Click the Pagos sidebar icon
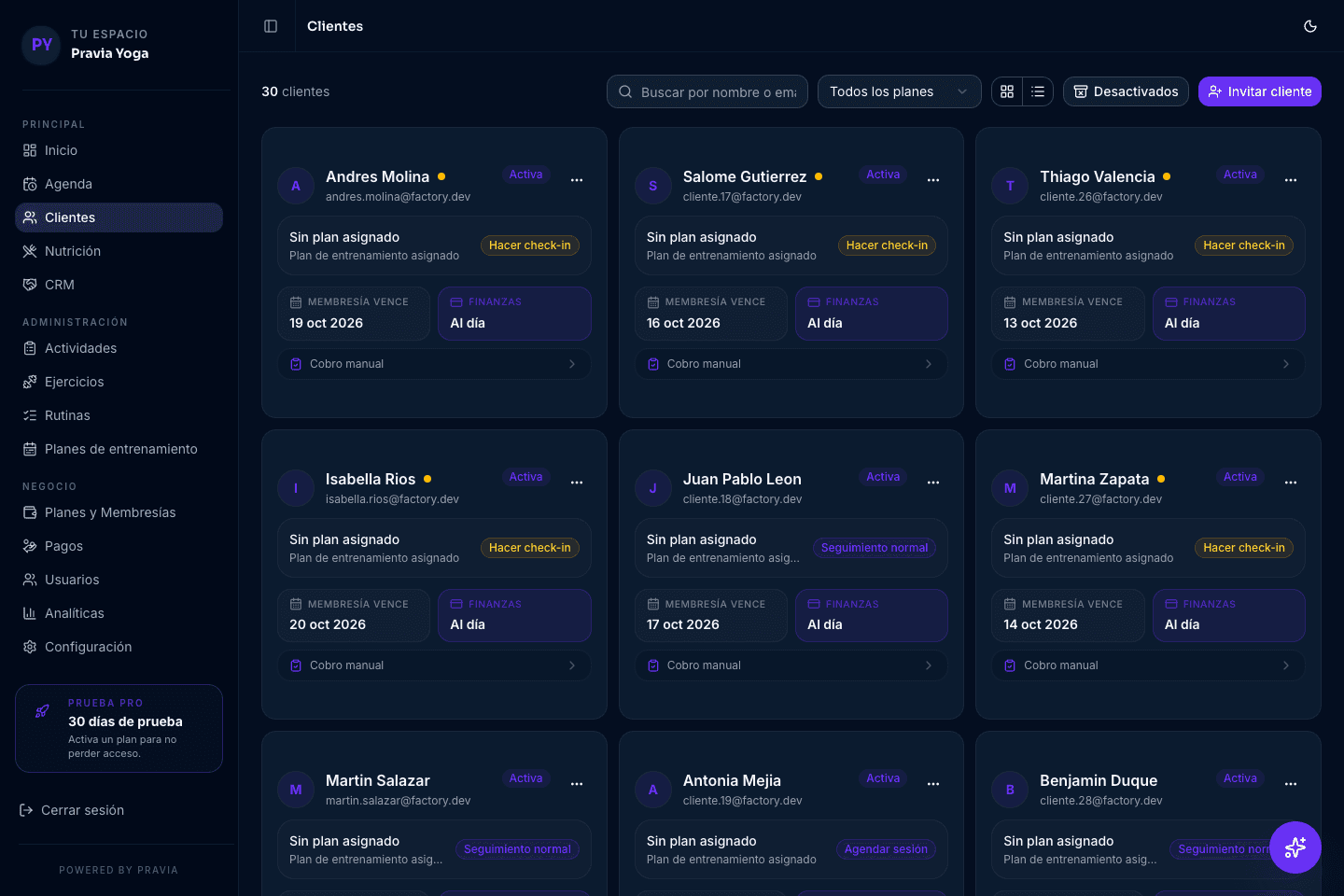The image size is (1344, 896). tap(30, 546)
